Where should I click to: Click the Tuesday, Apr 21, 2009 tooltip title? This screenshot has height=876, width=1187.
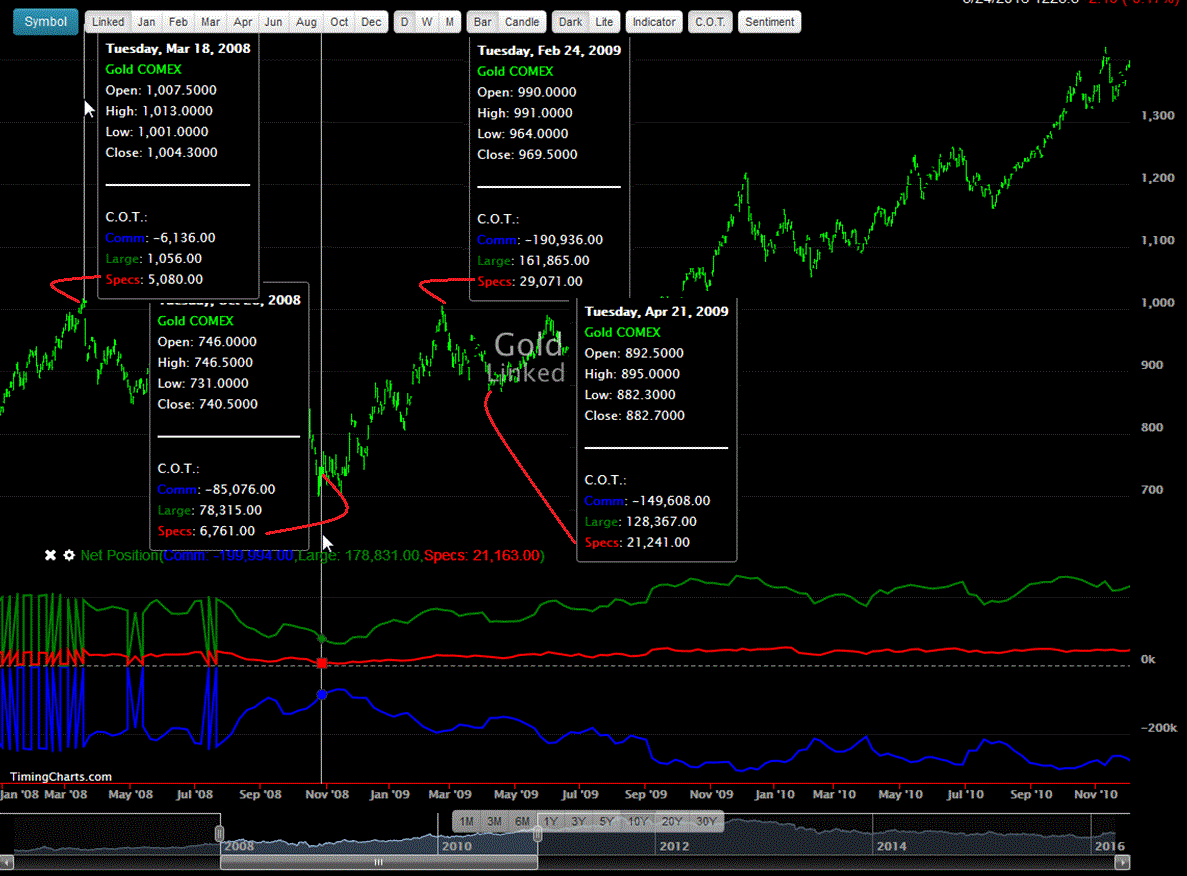click(x=656, y=312)
